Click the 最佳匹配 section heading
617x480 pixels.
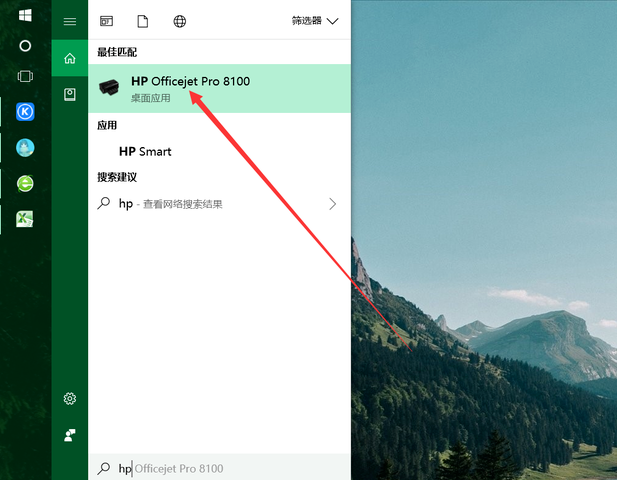pyautogui.click(x=117, y=52)
